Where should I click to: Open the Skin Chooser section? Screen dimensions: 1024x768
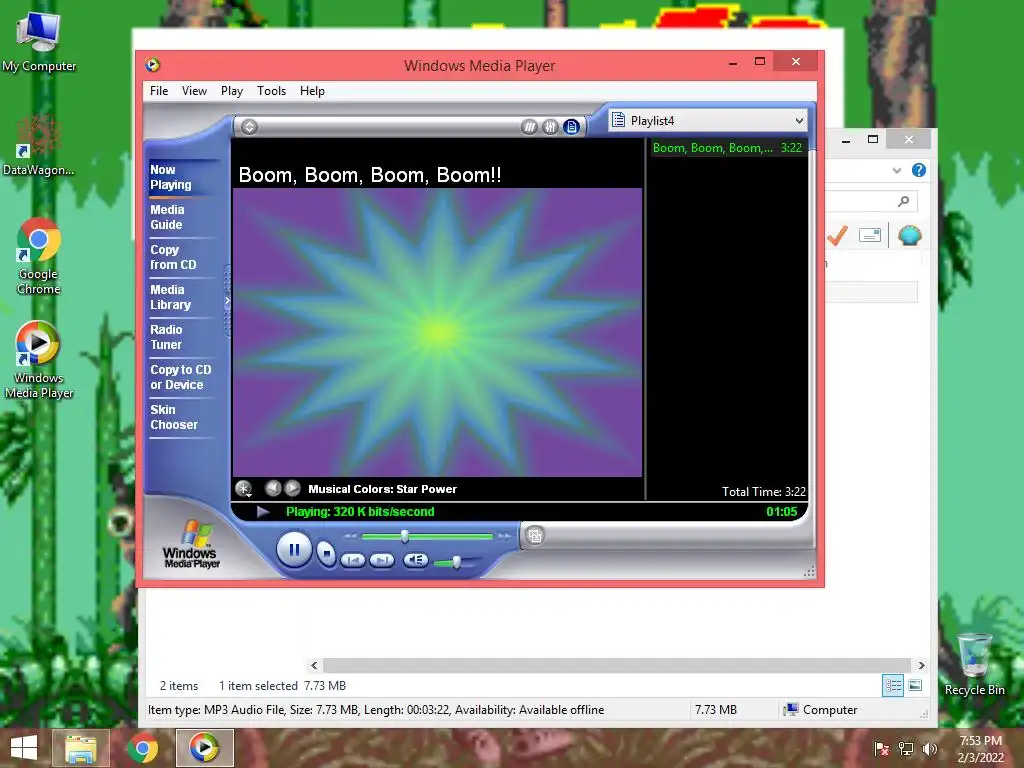pyautogui.click(x=174, y=417)
